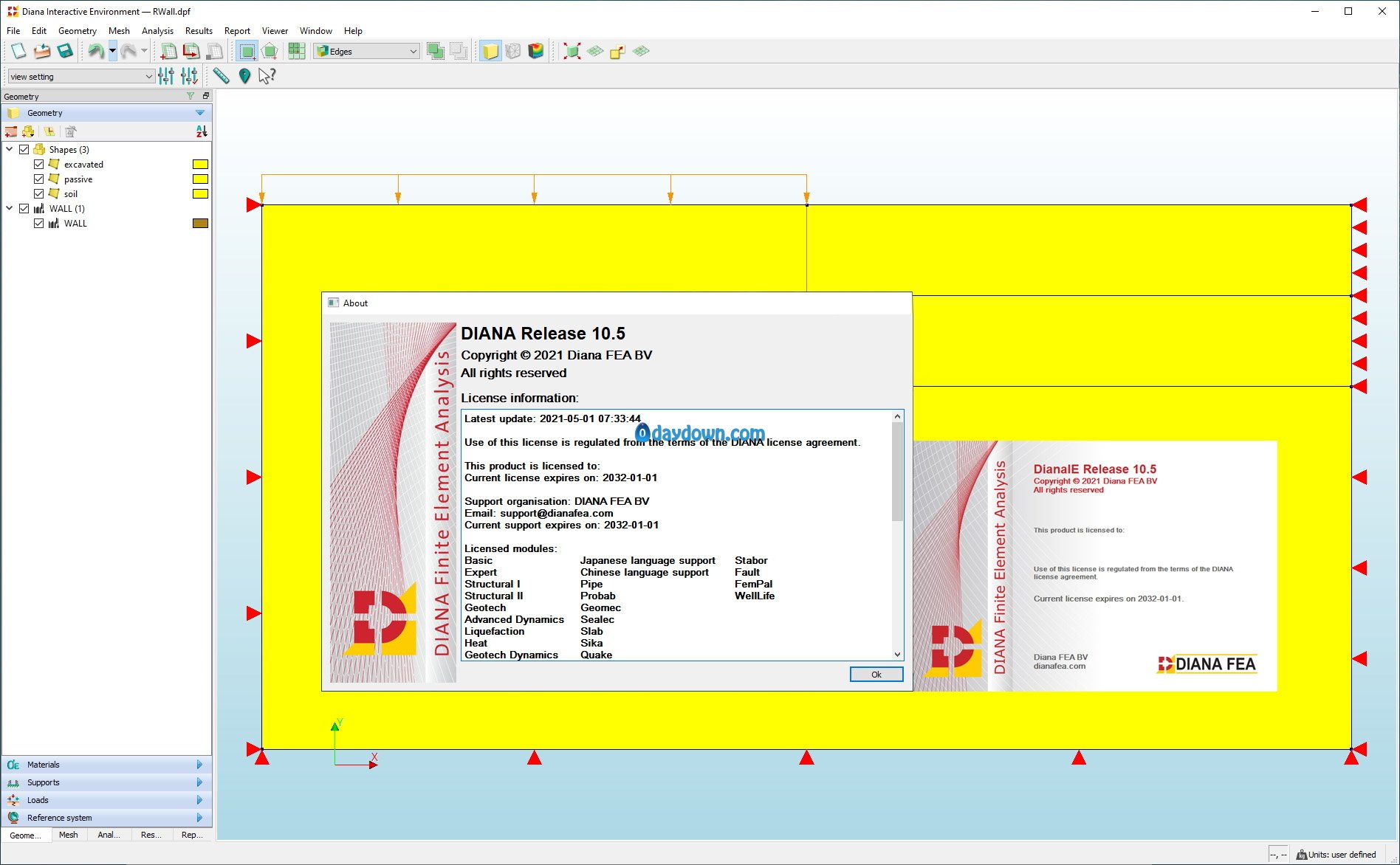This screenshot has height=865, width=1400.
Task: Click the cursor question mark help tool
Action: (x=267, y=76)
